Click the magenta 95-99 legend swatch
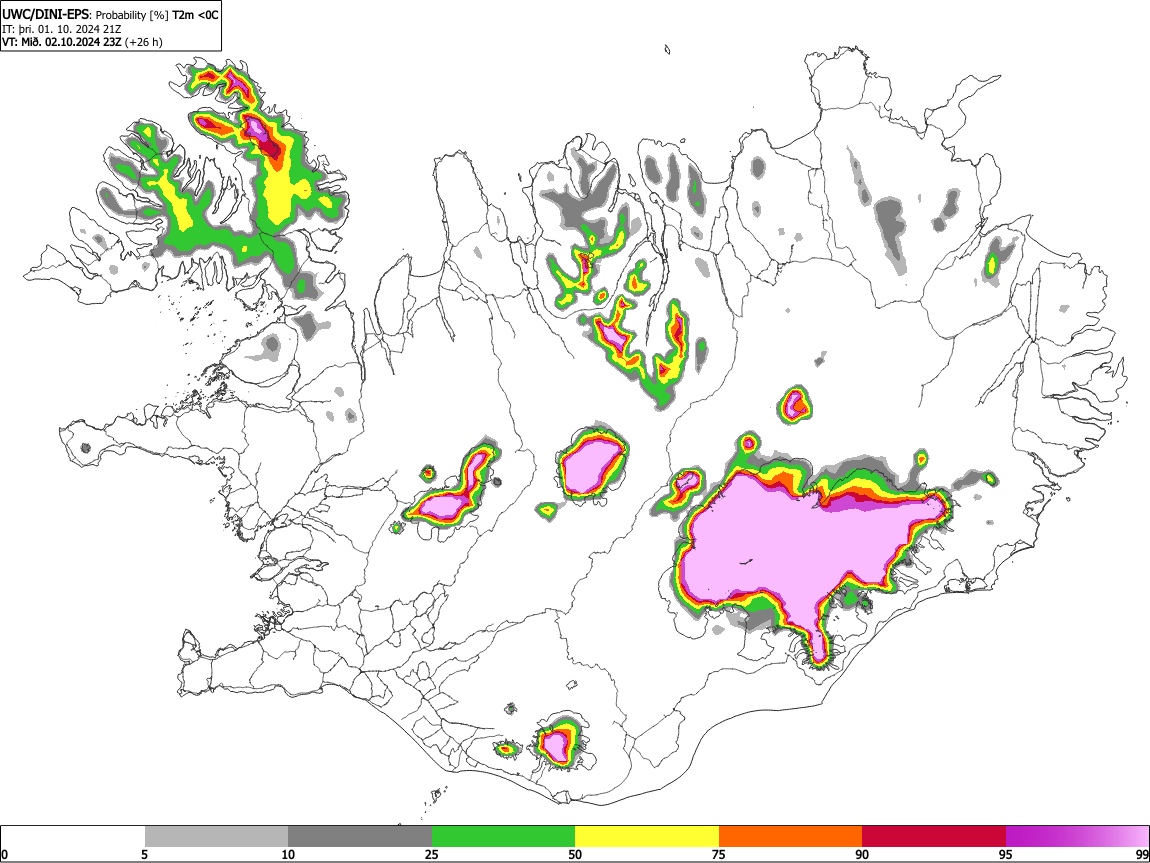Image resolution: width=1150 pixels, height=863 pixels. tap(1077, 837)
